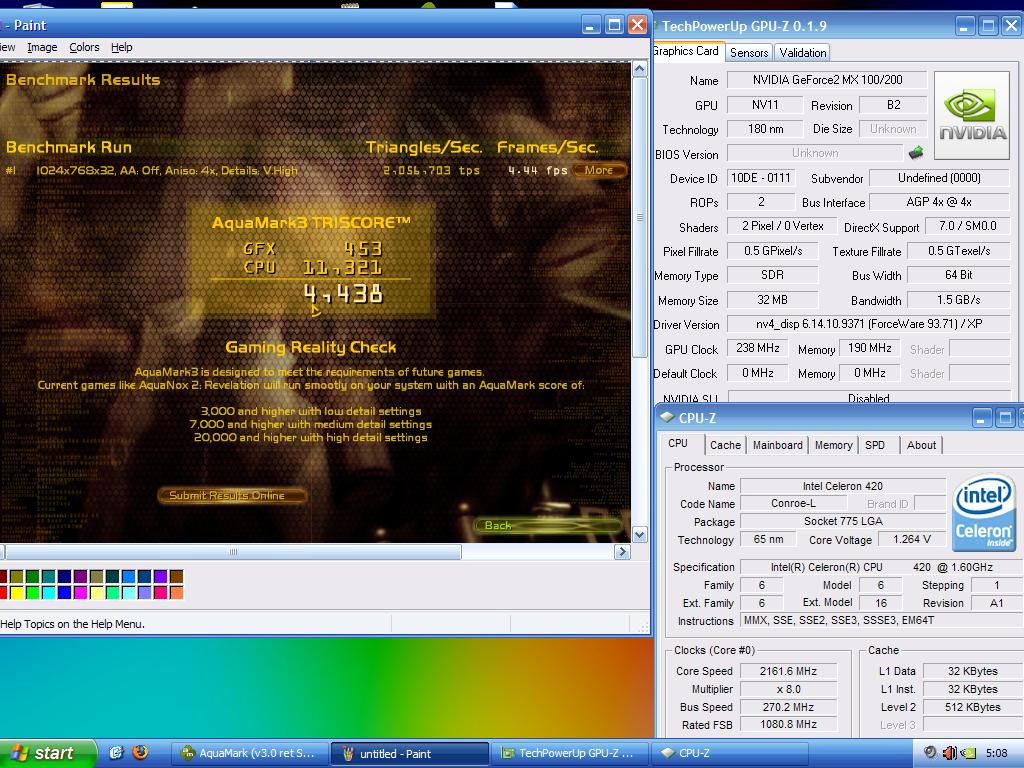Click the Code Name value Conroe-L

(x=793, y=503)
